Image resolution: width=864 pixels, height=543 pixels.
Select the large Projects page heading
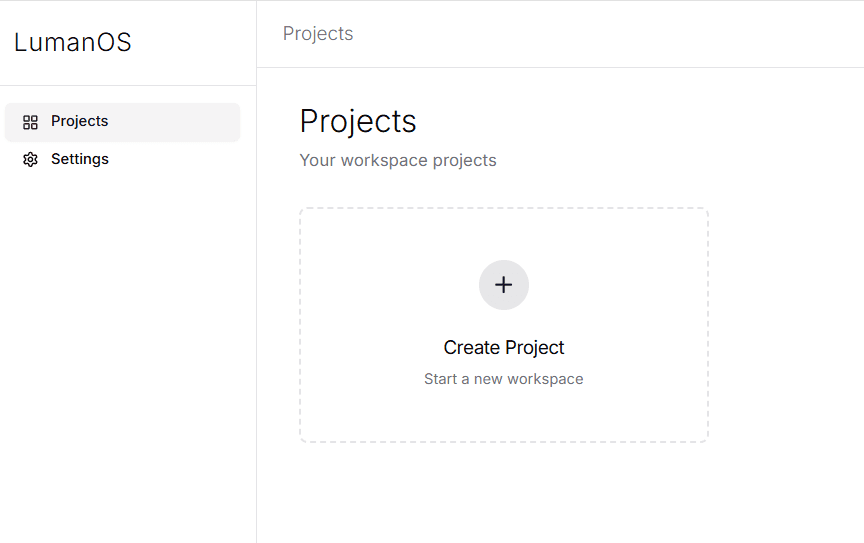pyautogui.click(x=358, y=121)
